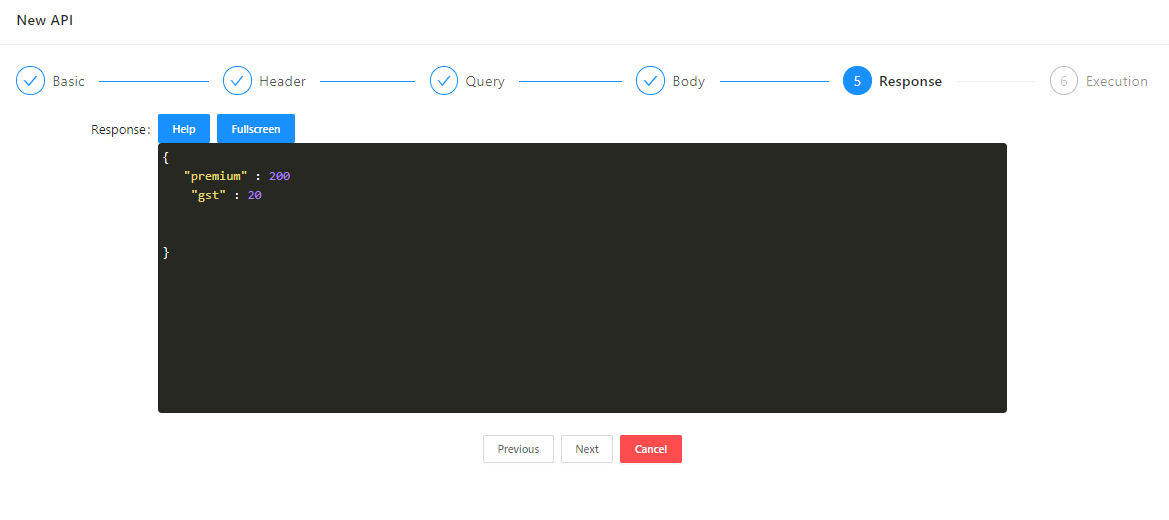Click the Query step checkmark icon
Screen dimensions: 1169x520
point(444,81)
